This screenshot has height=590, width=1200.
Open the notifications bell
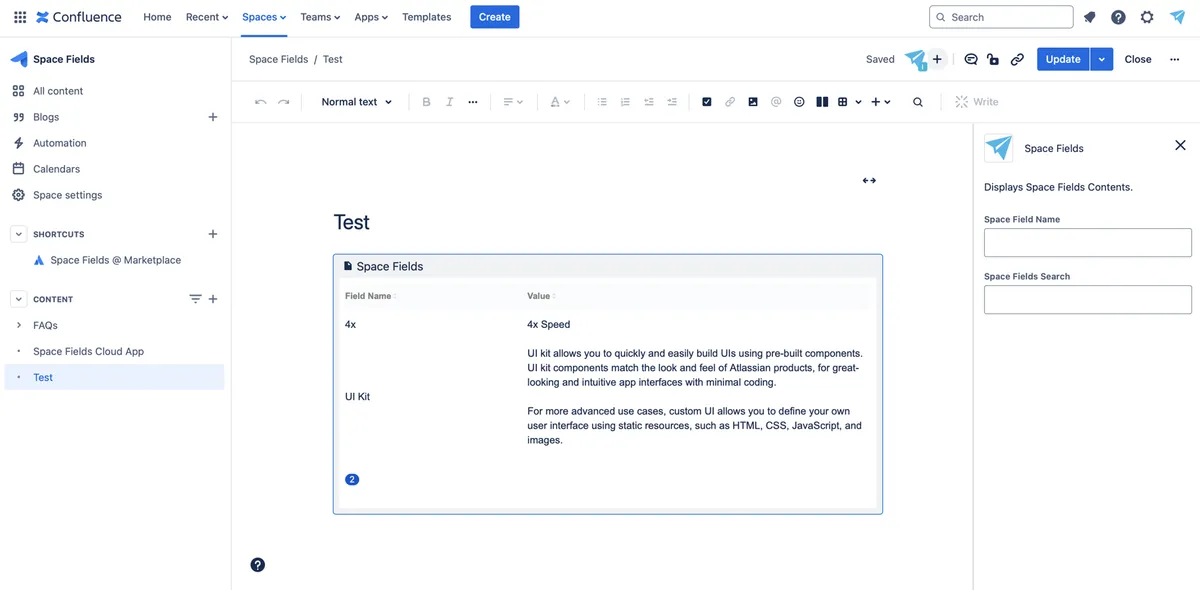pyautogui.click(x=1090, y=17)
